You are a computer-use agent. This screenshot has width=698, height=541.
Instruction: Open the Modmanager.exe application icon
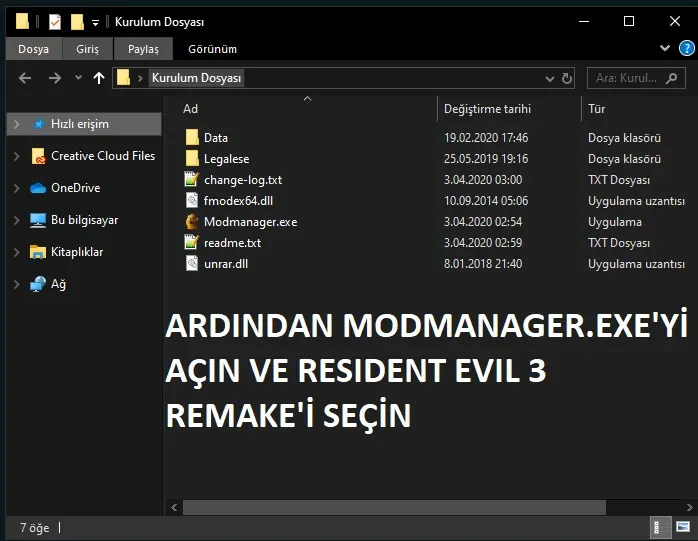pyautogui.click(x=193, y=222)
